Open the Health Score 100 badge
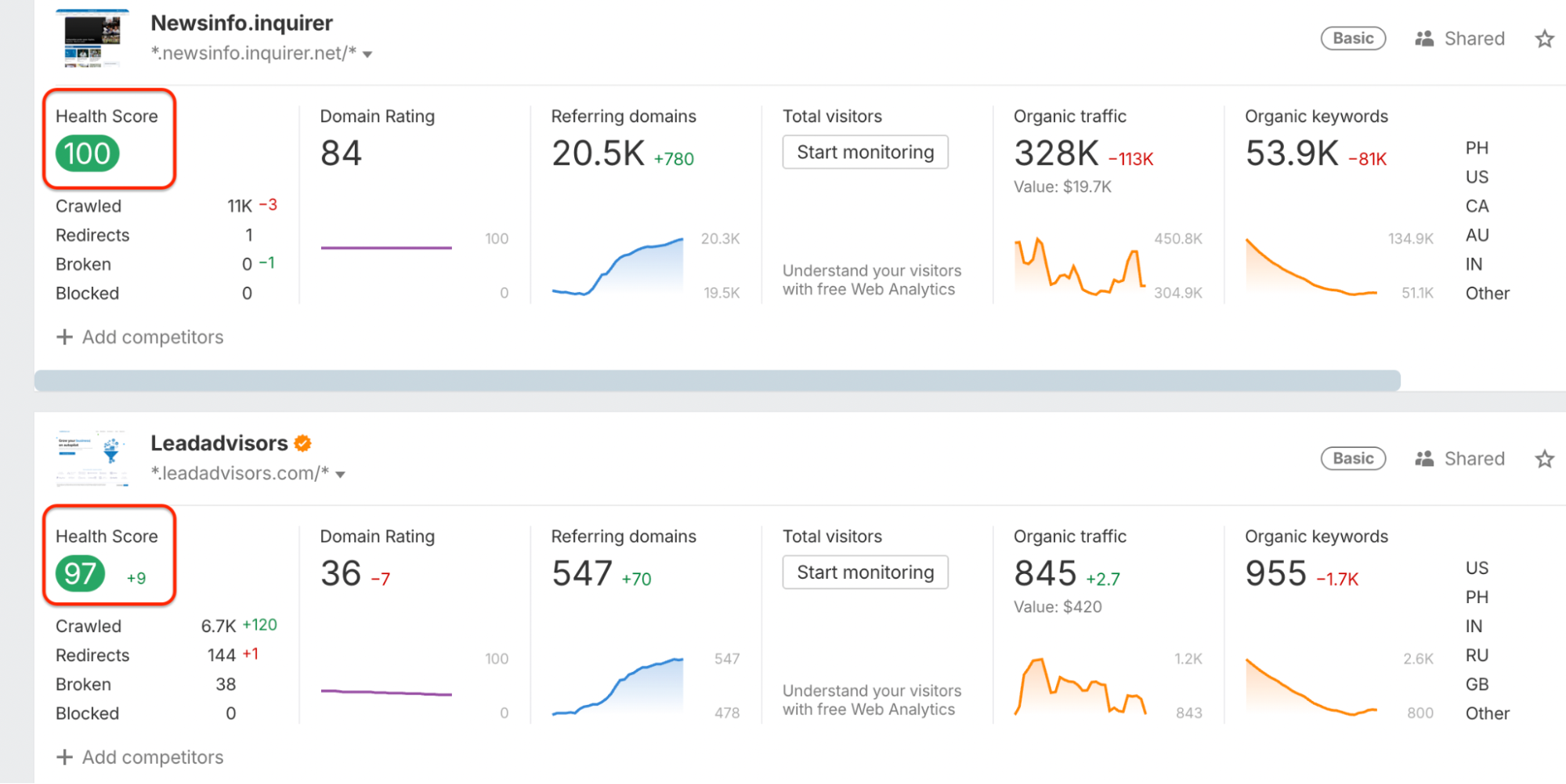This screenshot has width=1566, height=784. 88,154
